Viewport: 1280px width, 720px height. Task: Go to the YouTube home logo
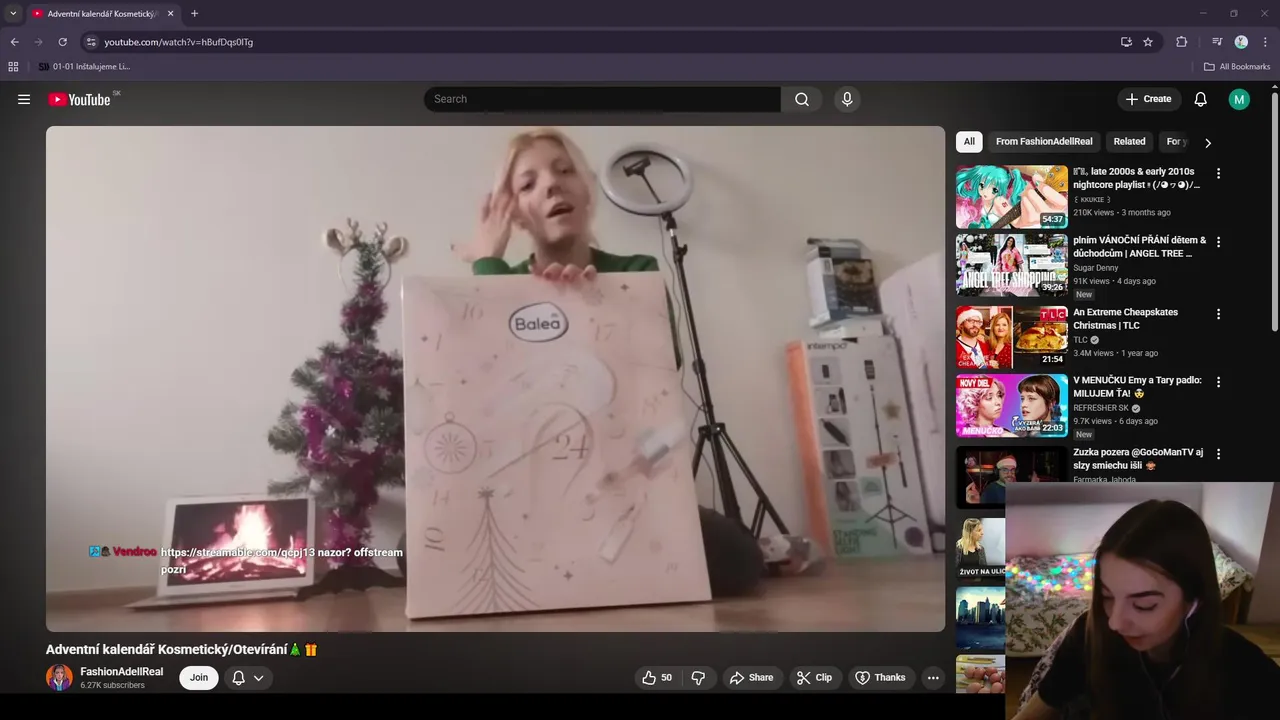(x=79, y=99)
